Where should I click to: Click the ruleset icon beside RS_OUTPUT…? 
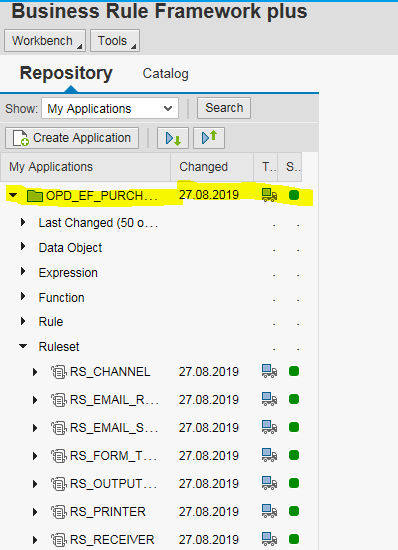click(x=59, y=484)
